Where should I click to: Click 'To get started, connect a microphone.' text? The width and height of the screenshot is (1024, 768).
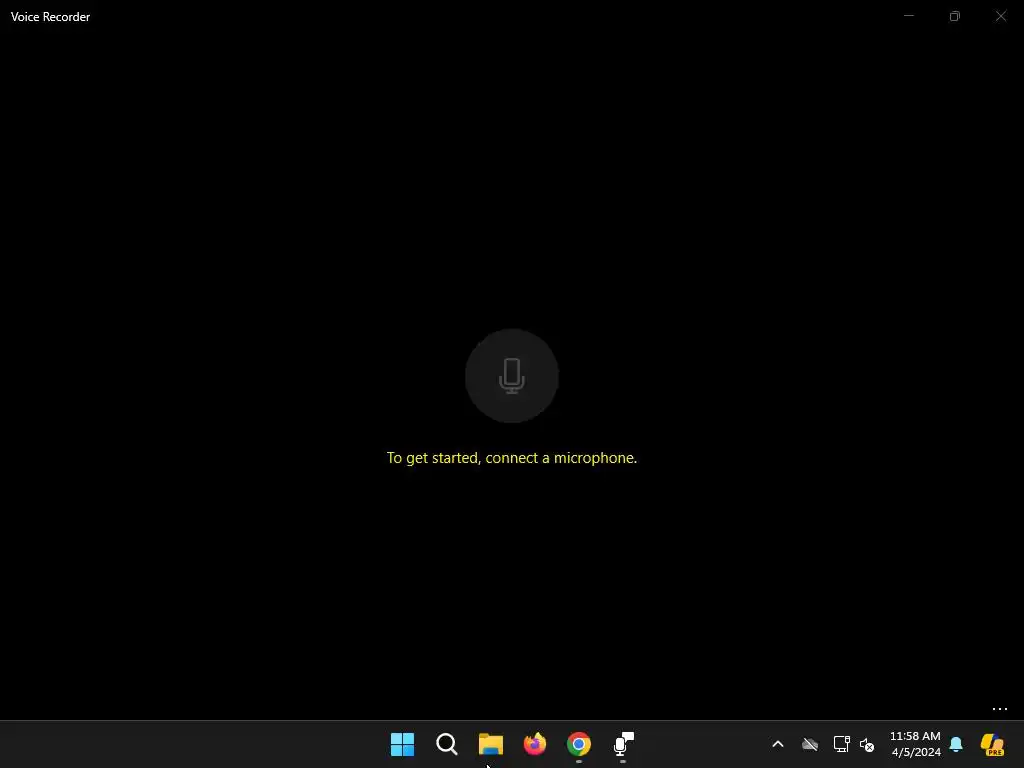click(511, 458)
